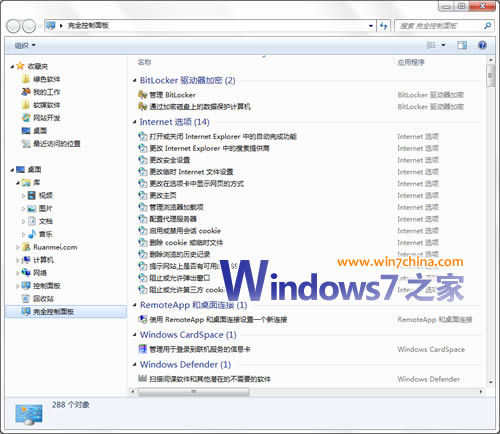Click the Windows CardSpace item icon

tap(142, 349)
